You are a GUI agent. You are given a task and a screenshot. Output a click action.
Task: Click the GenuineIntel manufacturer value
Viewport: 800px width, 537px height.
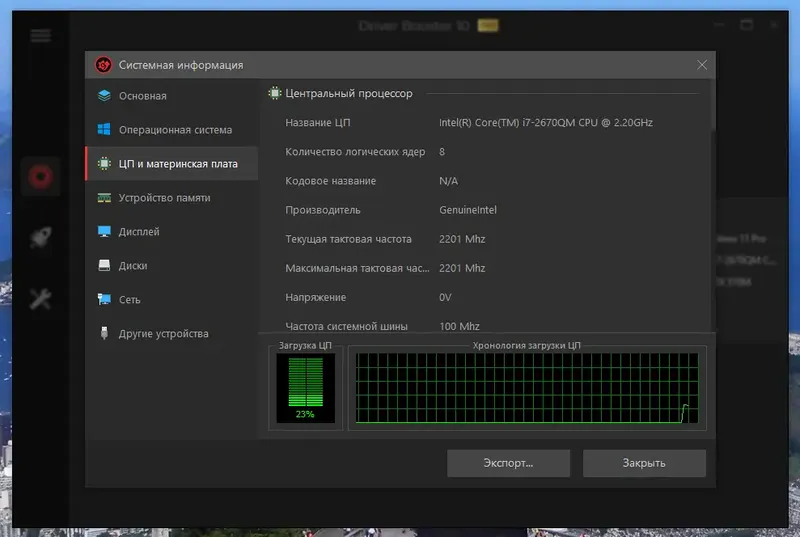click(468, 210)
